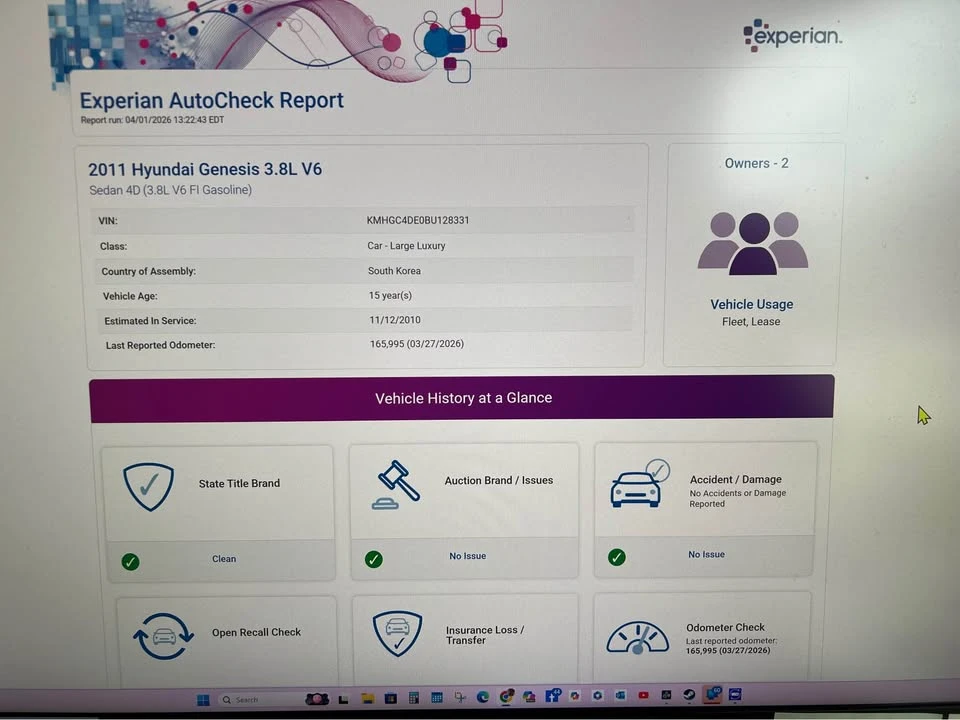
Task: Click green checkmark in Auction Brand card
Action: point(373,559)
